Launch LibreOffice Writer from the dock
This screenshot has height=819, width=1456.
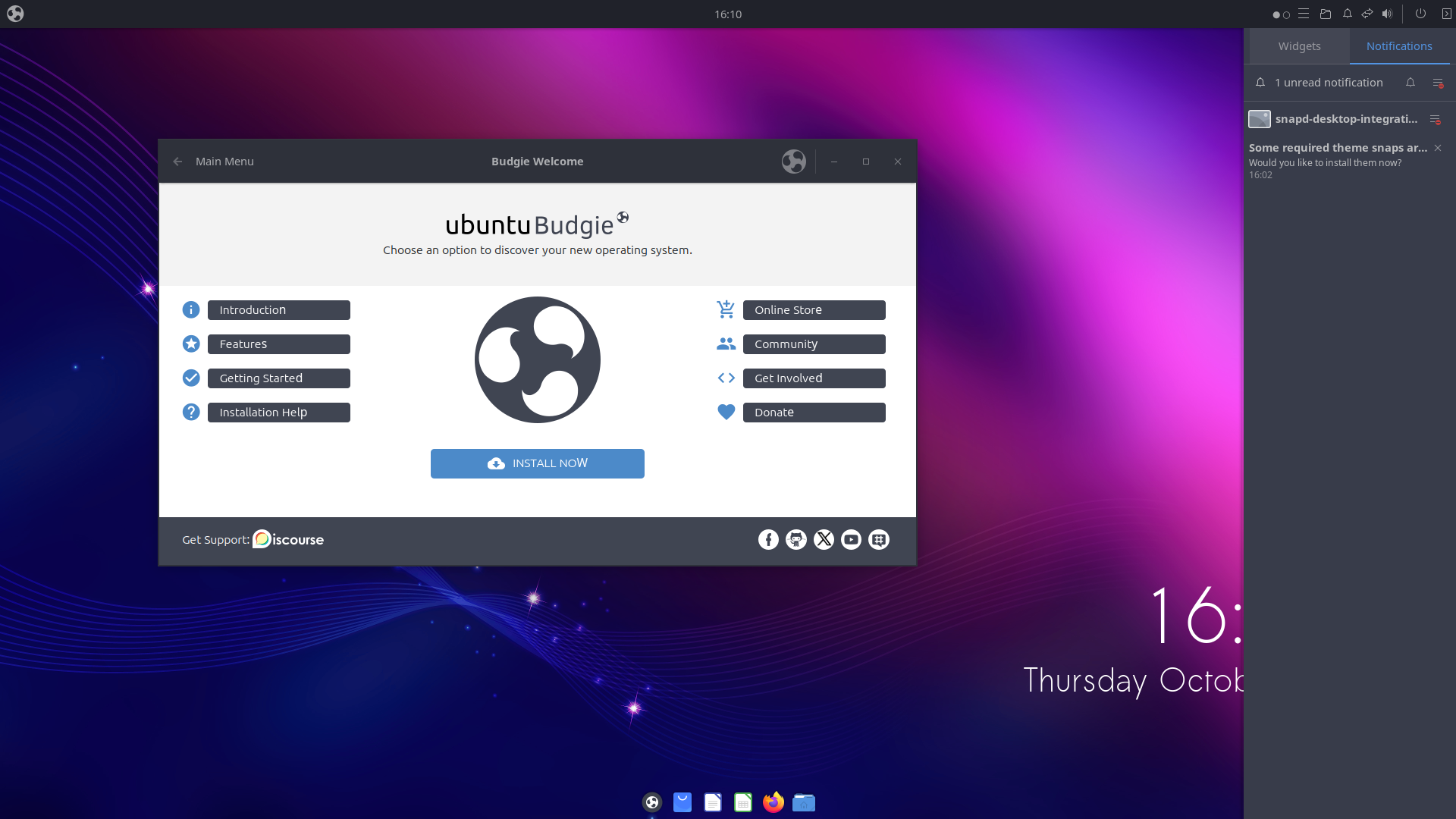pyautogui.click(x=713, y=802)
